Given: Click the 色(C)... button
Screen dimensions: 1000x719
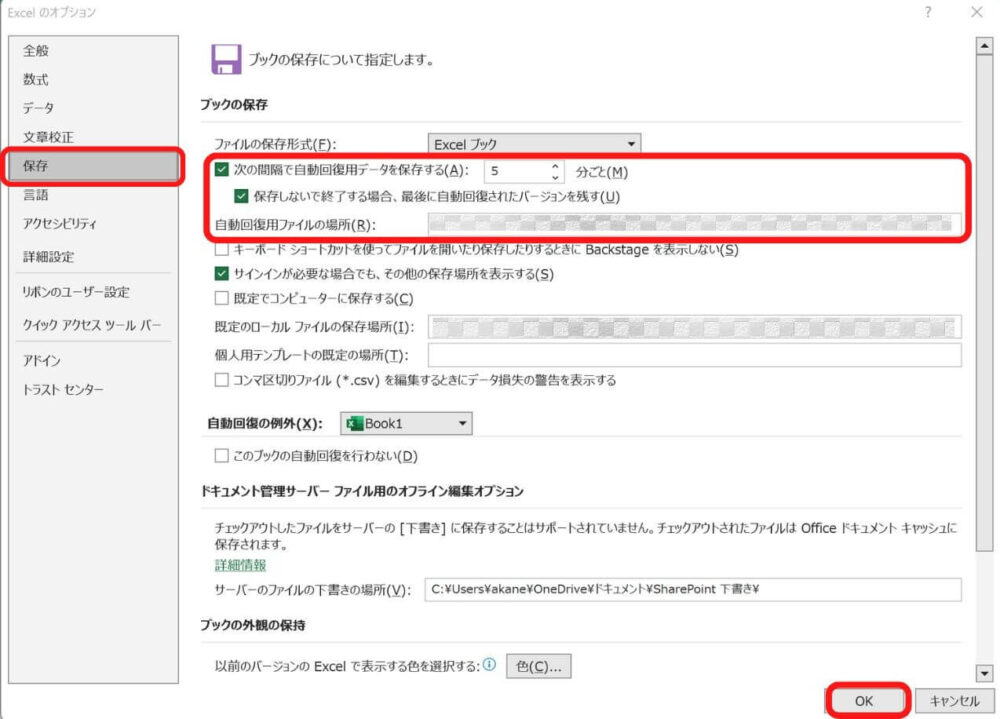Looking at the screenshot, I should coord(539,666).
